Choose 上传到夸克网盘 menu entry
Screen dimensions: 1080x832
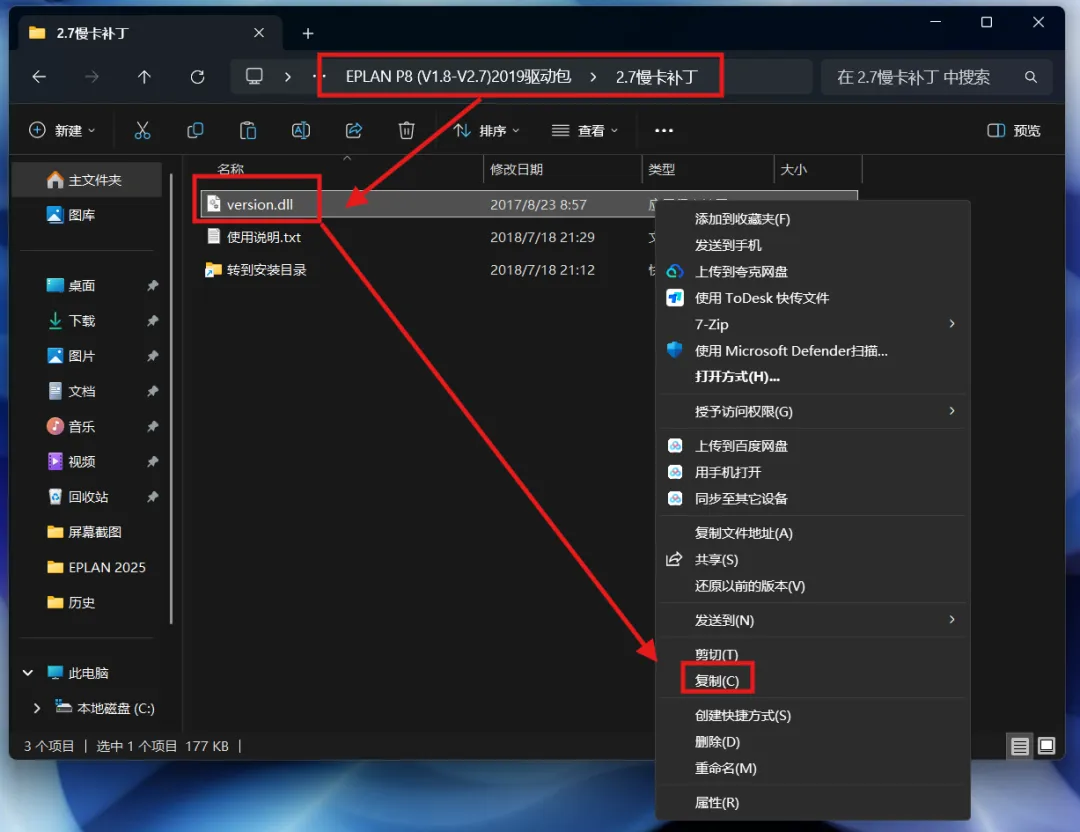tap(741, 271)
